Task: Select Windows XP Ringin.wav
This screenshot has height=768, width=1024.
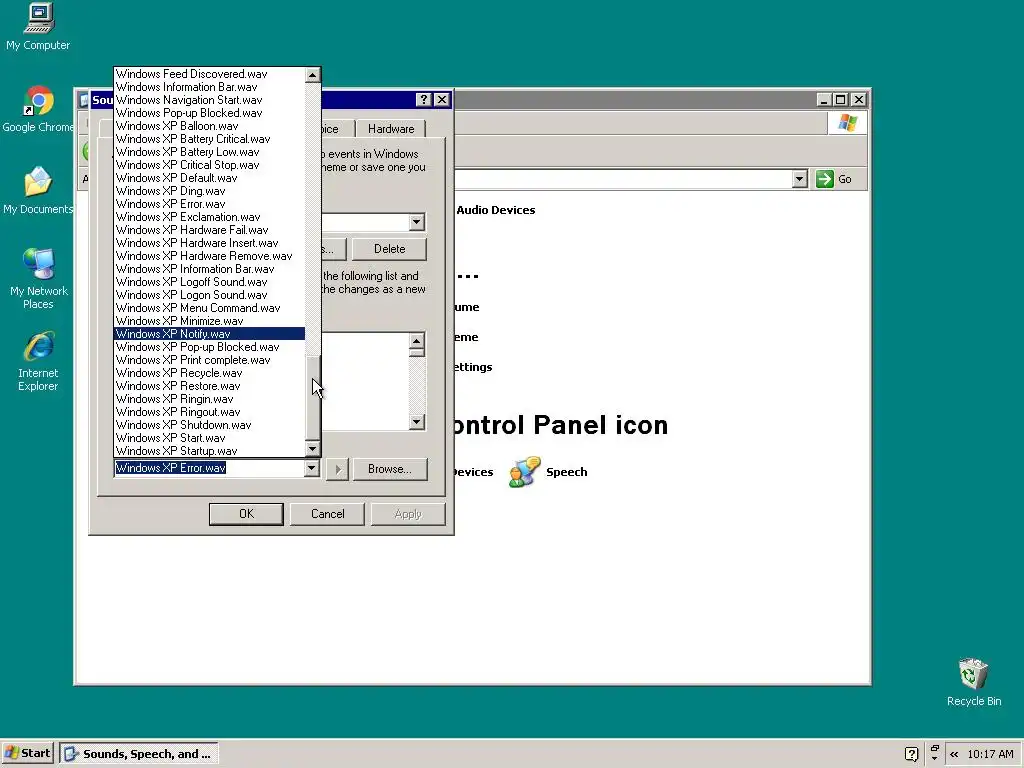Action: (210, 399)
